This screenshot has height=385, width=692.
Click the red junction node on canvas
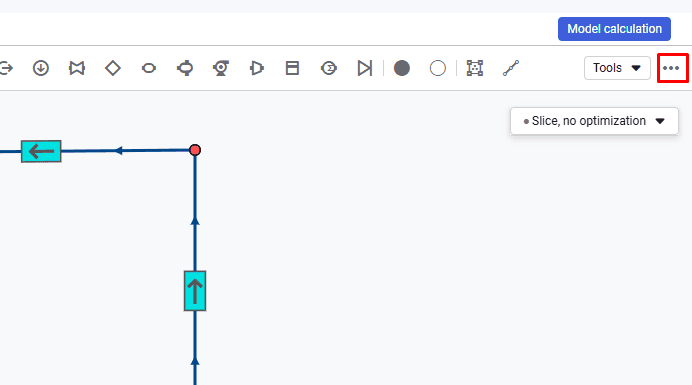point(195,150)
